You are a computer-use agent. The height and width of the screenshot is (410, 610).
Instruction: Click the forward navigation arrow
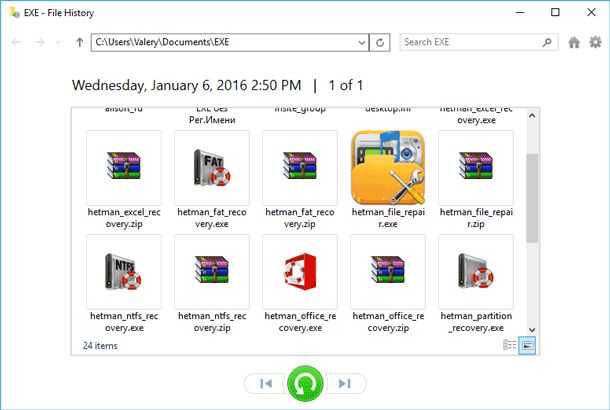39,42
